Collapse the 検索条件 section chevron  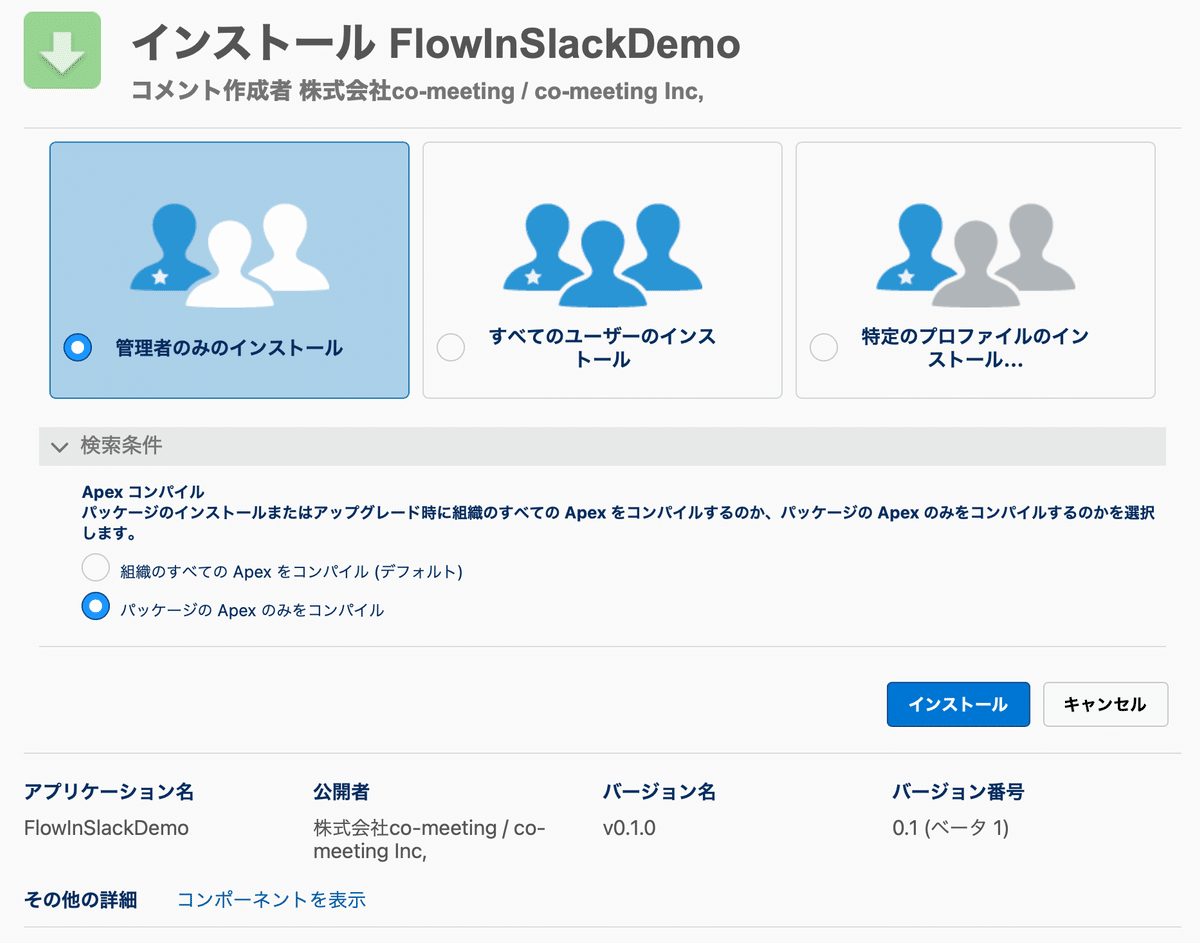tap(59, 446)
